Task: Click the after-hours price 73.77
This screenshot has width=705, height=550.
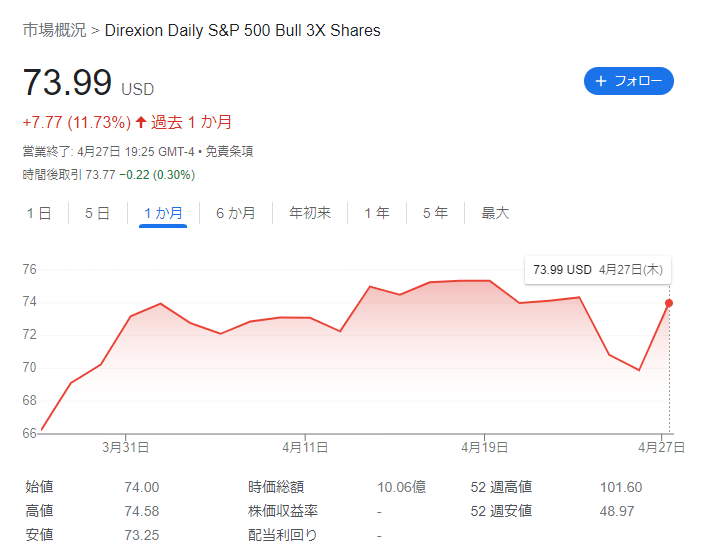Action: (x=100, y=175)
